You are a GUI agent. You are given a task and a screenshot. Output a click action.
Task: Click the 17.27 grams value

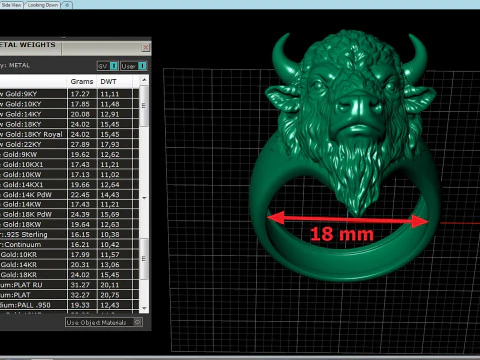[x=80, y=94]
